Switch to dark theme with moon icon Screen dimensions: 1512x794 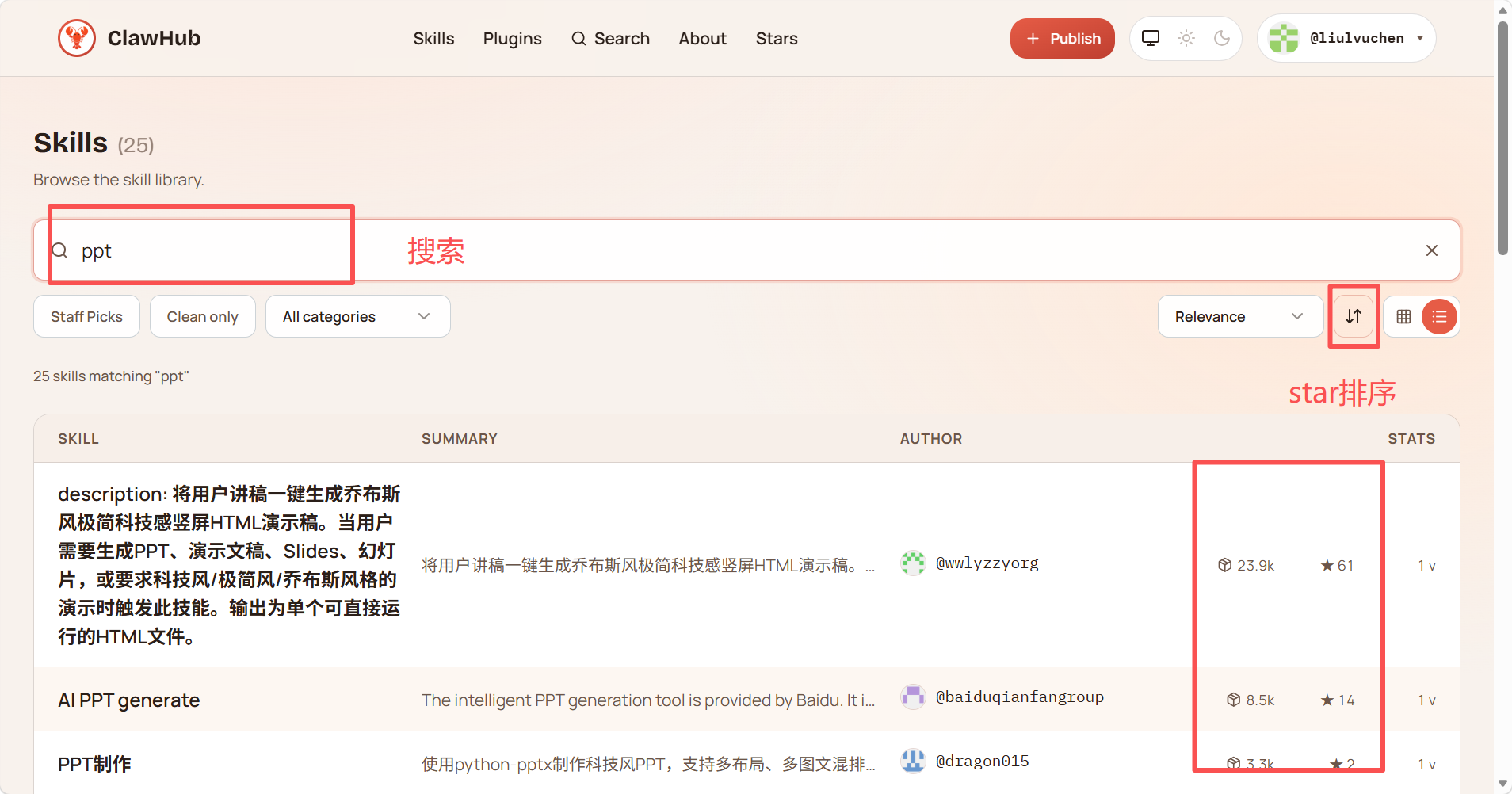click(x=1222, y=38)
